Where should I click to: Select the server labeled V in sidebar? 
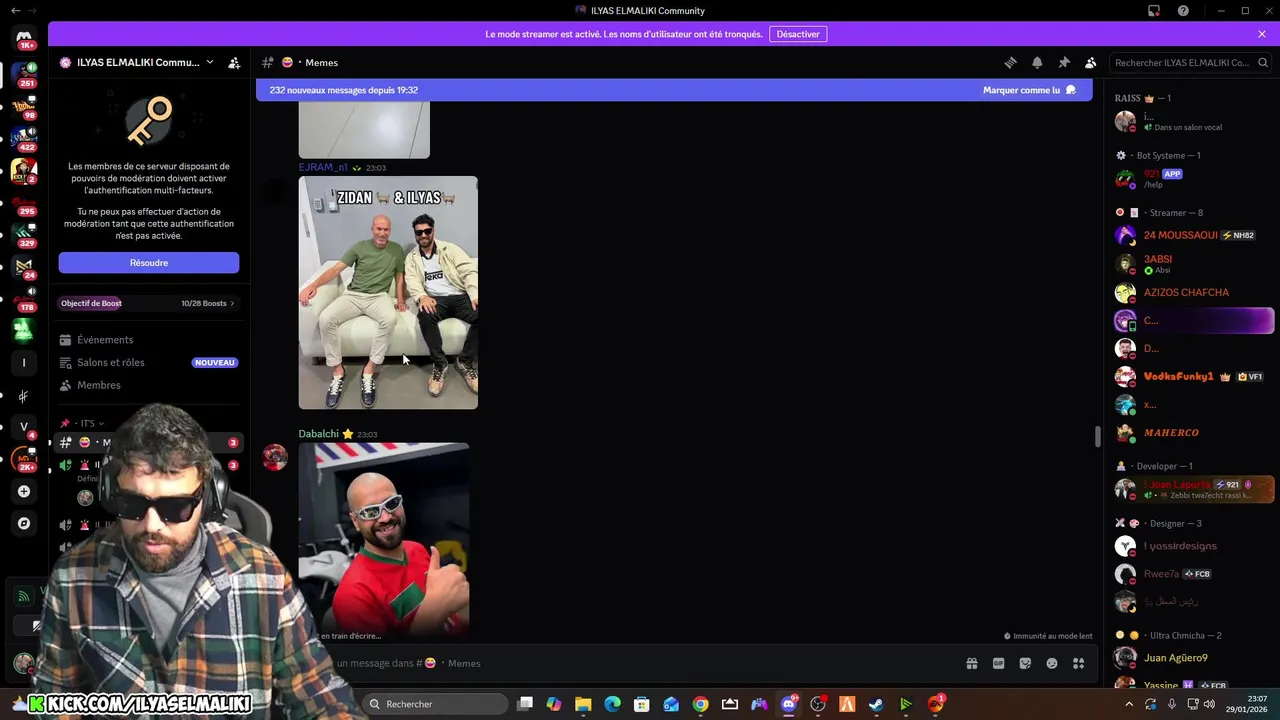click(24, 427)
